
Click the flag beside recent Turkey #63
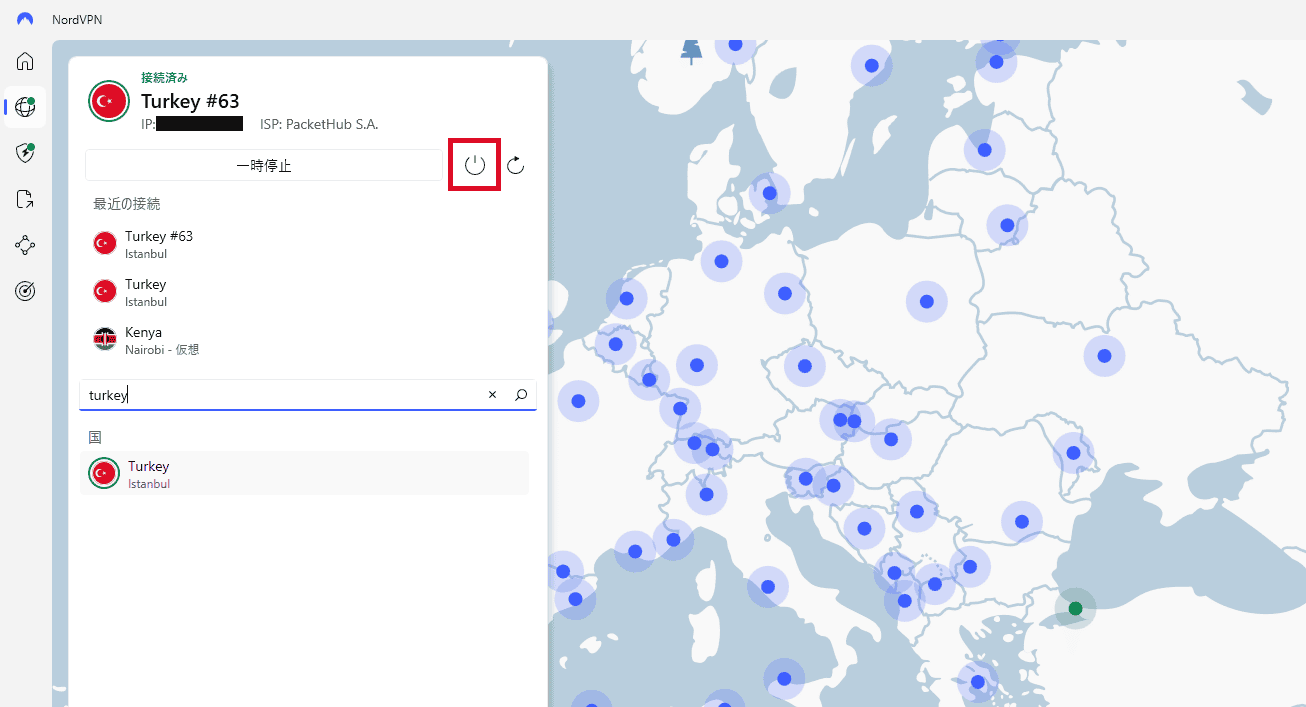pyautogui.click(x=104, y=243)
